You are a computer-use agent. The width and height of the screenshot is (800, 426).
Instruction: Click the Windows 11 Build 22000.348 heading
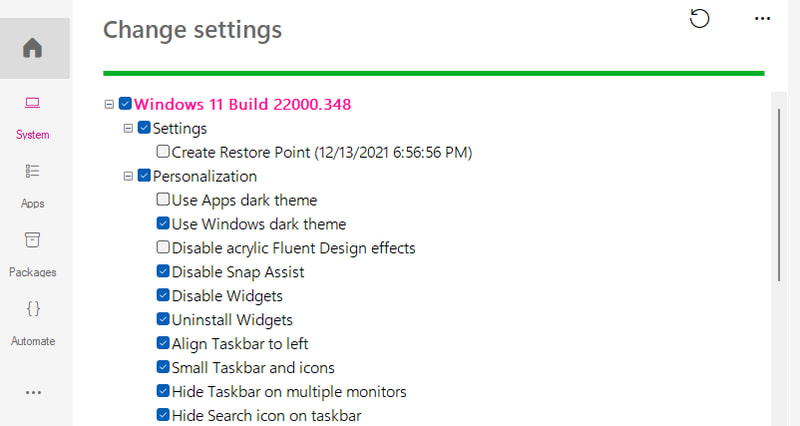coord(242,104)
